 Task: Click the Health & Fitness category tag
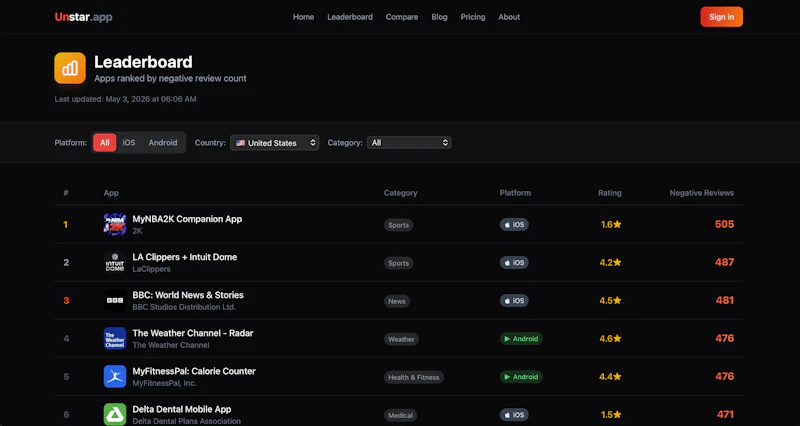coord(413,378)
